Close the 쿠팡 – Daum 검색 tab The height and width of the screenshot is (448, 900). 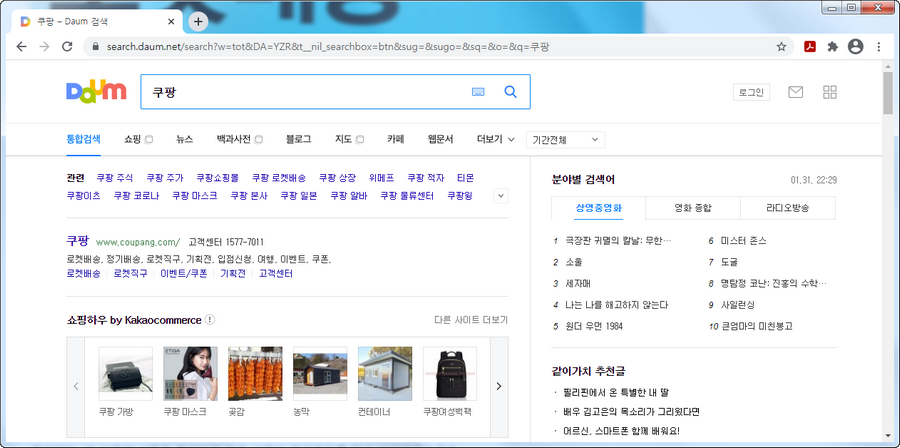[x=171, y=22]
